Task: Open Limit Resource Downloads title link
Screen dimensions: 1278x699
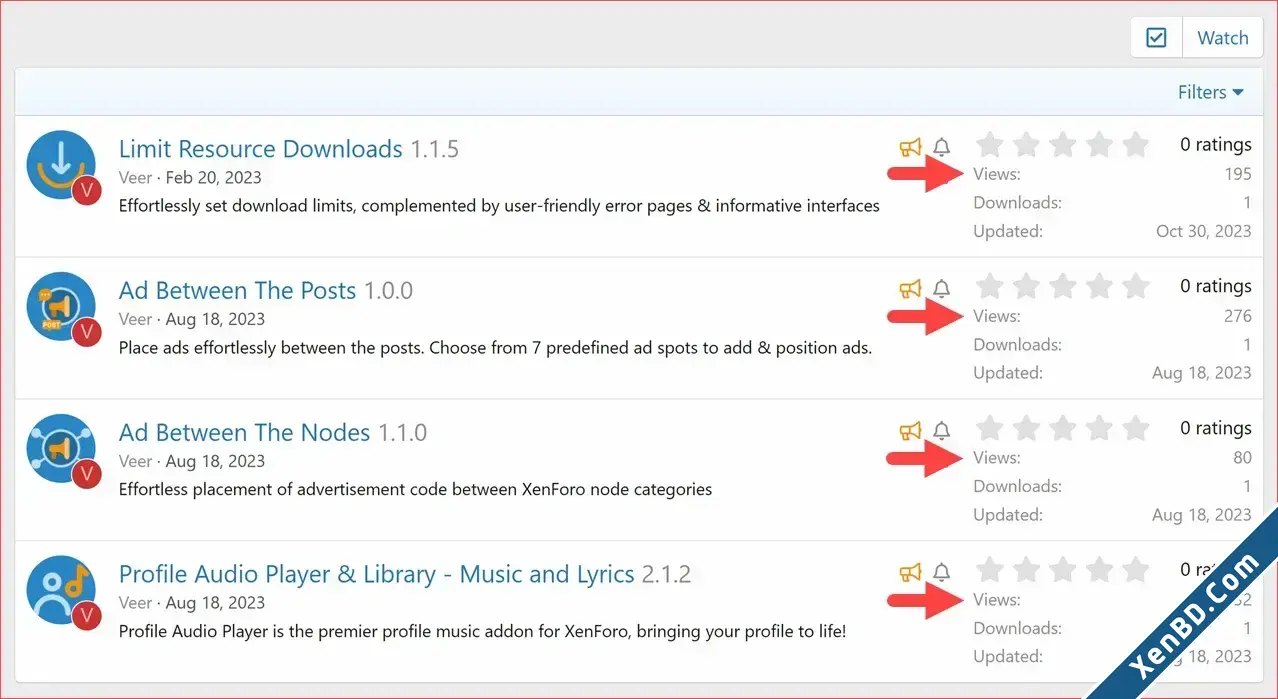Action: click(261, 149)
